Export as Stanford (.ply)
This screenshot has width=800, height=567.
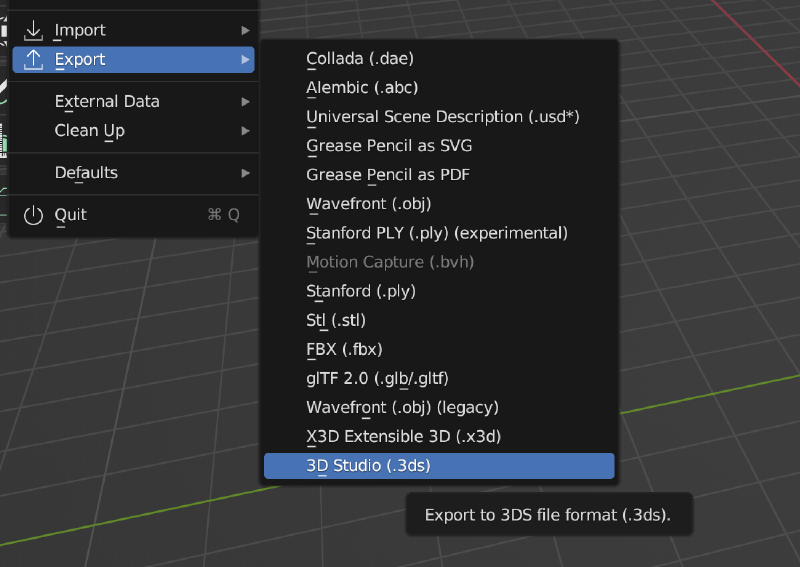[x=439, y=291]
